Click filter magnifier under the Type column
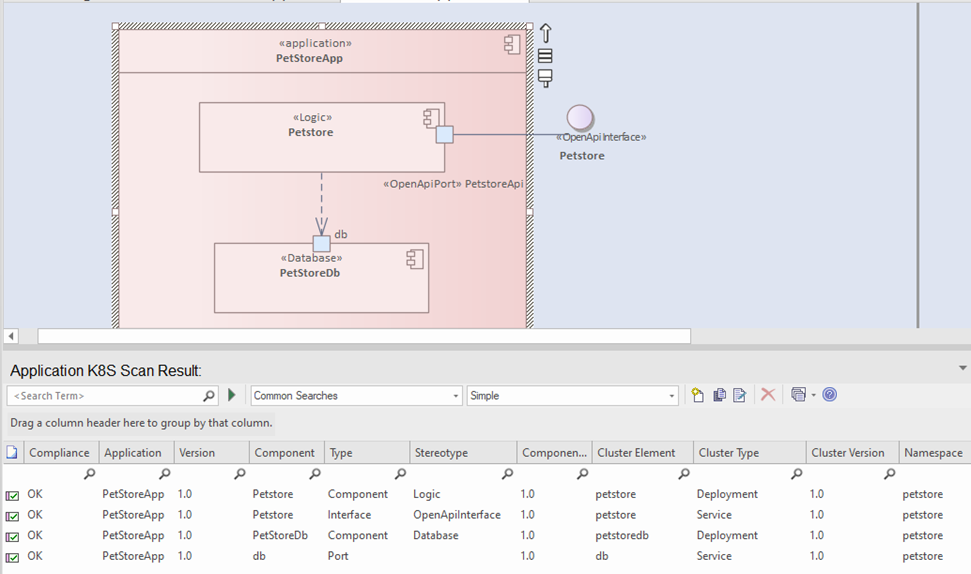Viewport: 971px width, 574px height. (x=401, y=474)
